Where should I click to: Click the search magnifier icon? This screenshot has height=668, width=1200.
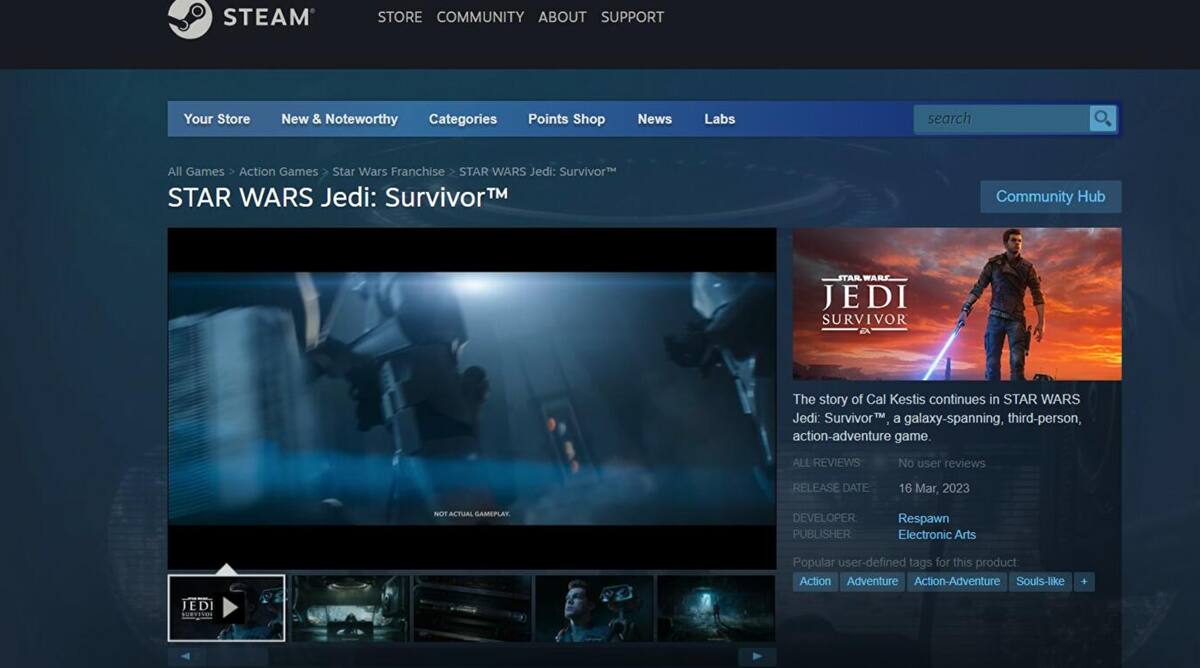[x=1102, y=119]
